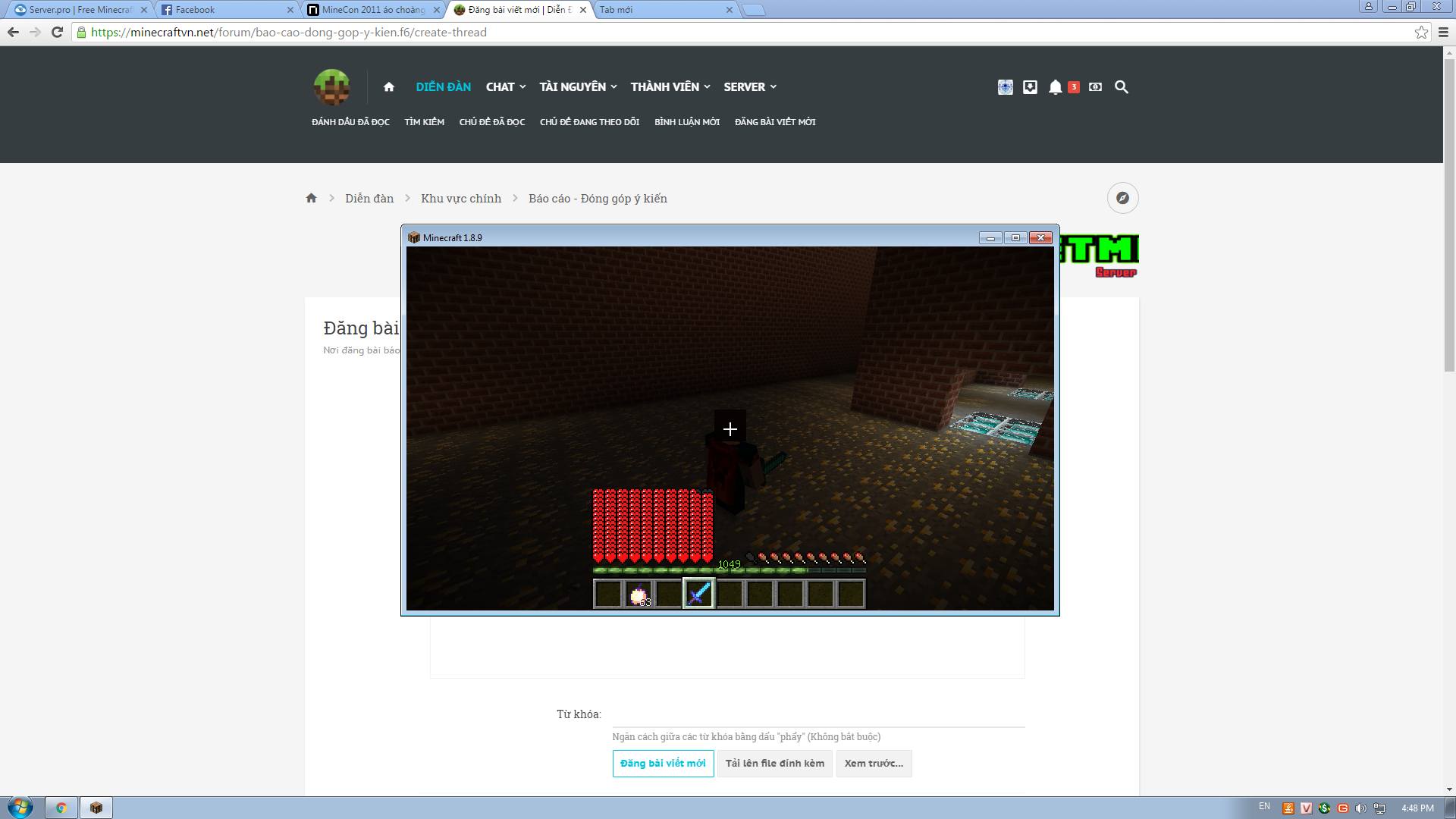The height and width of the screenshot is (819, 1456).
Task: Open the TÌM KIẾM submenu item
Action: click(424, 122)
